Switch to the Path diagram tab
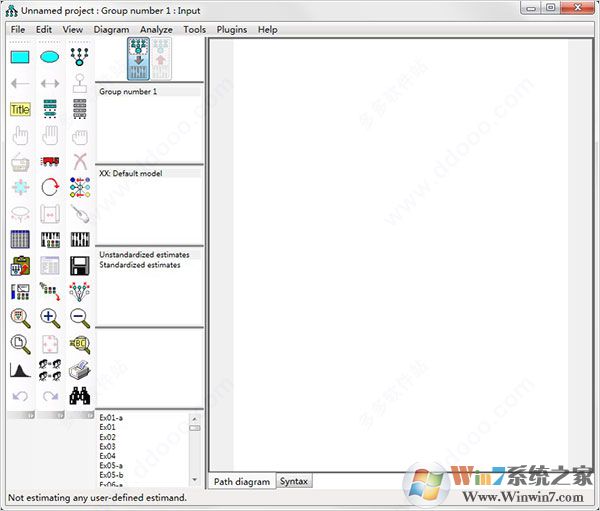Viewport: 600px width, 511px height. pyautogui.click(x=242, y=482)
